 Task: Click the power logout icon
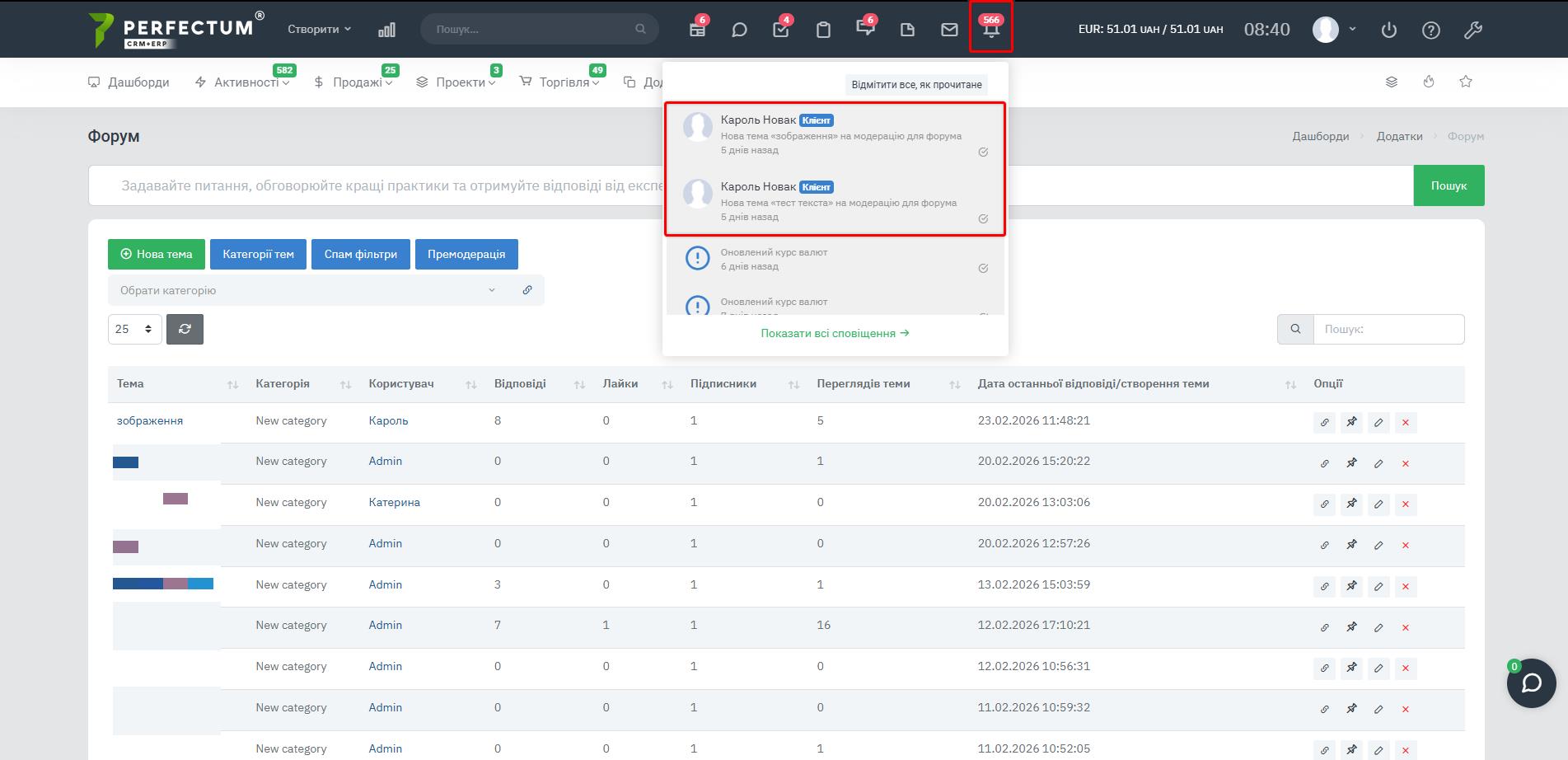pyautogui.click(x=1389, y=30)
